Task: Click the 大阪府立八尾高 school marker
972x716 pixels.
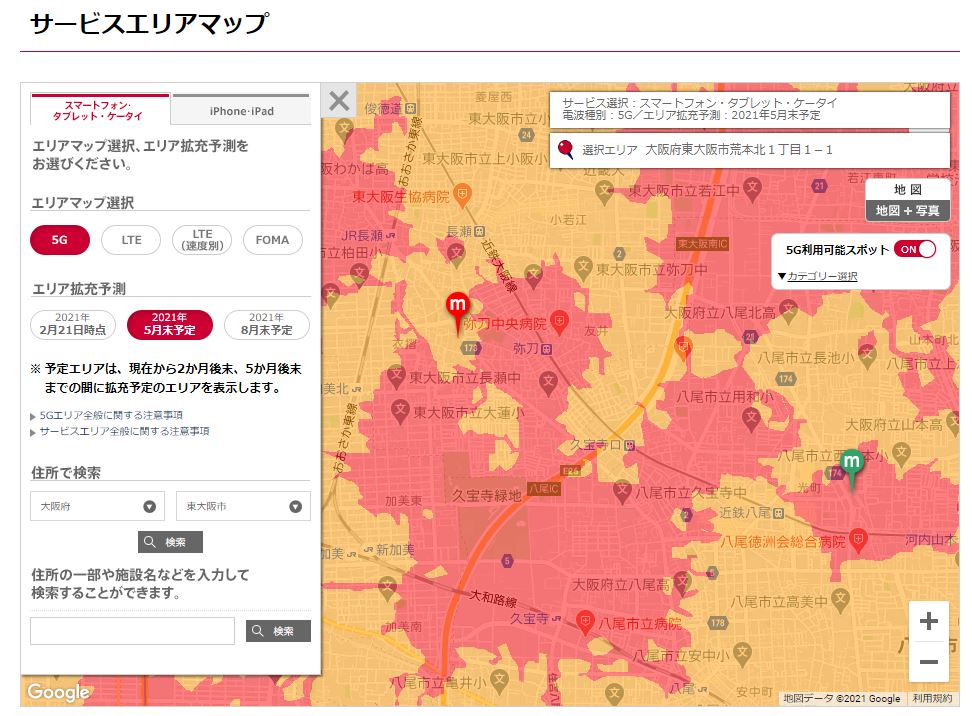Action: 683,581
